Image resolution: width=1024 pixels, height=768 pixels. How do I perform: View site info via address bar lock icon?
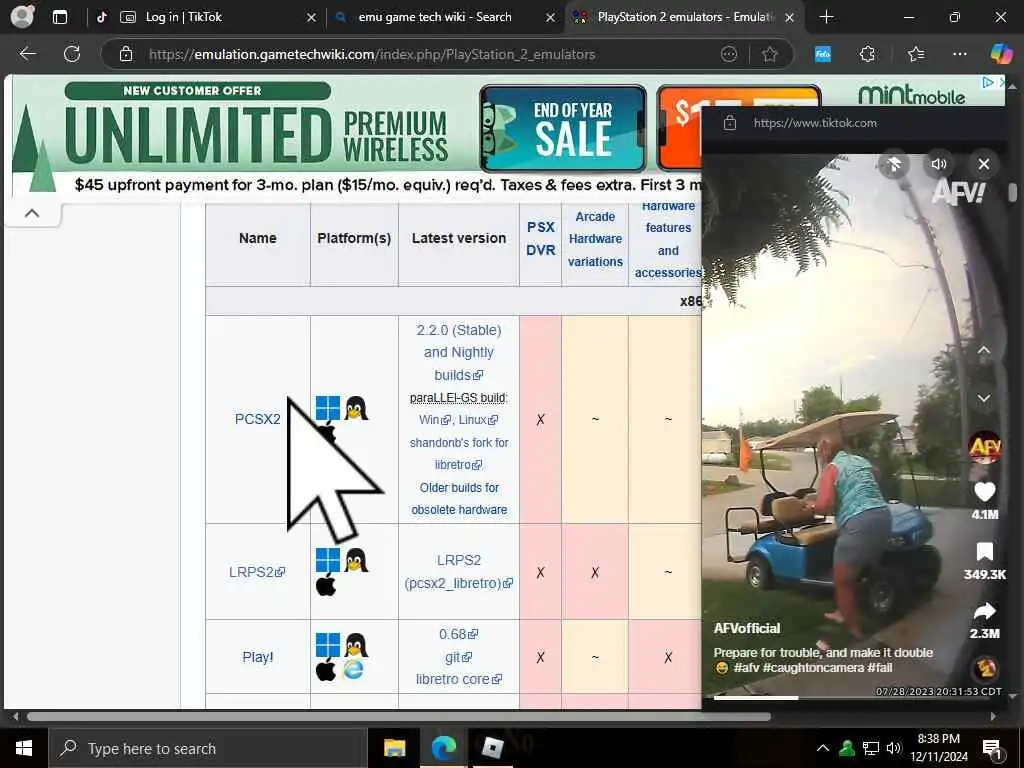(125, 54)
